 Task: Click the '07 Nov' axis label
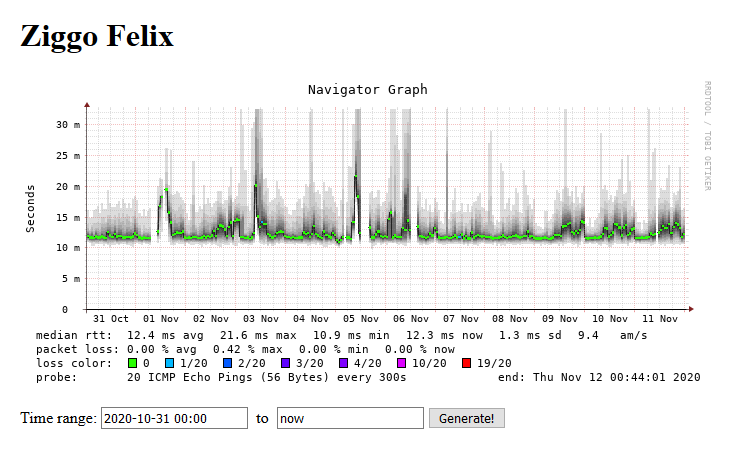pyautogui.click(x=461, y=318)
